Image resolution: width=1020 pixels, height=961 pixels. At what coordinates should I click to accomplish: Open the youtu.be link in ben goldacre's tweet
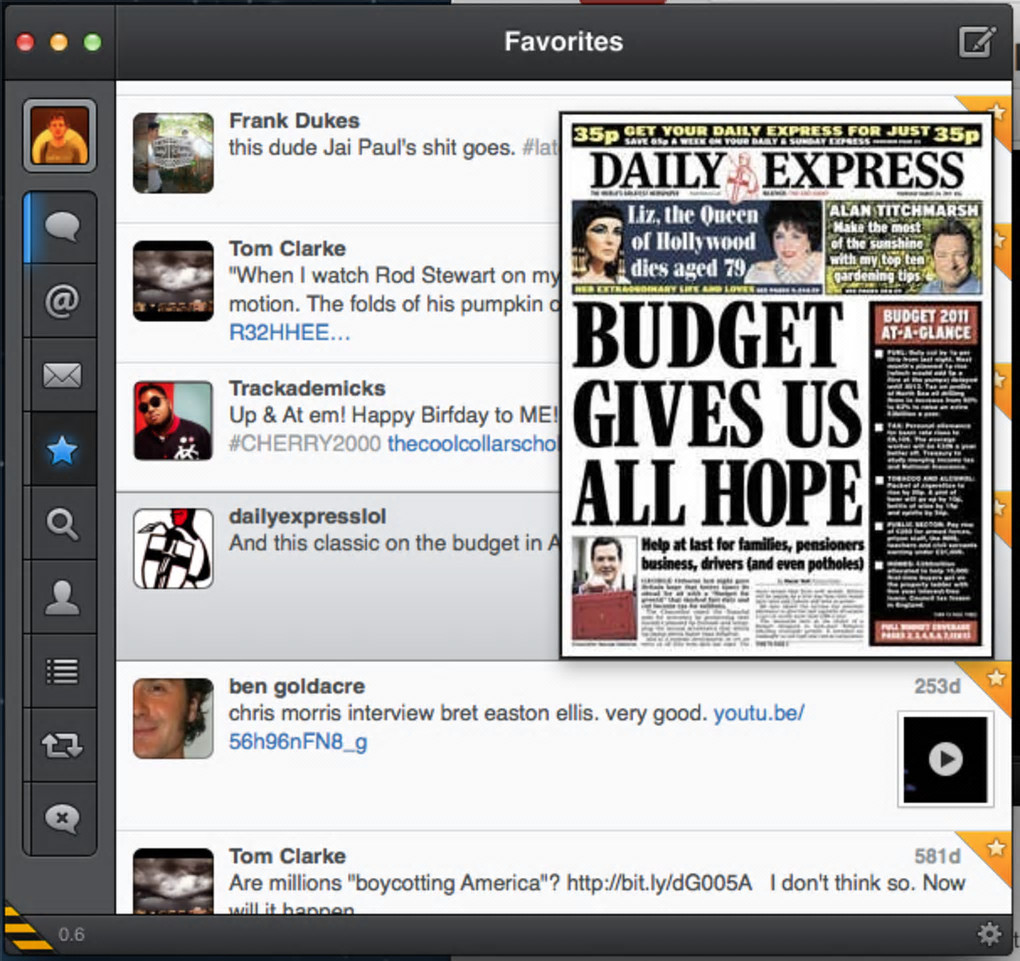(x=758, y=713)
